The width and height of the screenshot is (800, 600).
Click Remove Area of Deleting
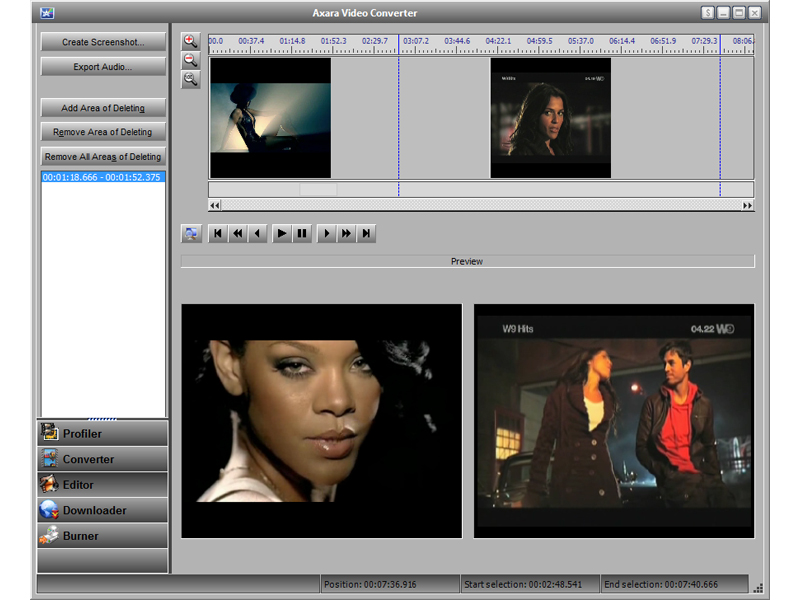(103, 132)
